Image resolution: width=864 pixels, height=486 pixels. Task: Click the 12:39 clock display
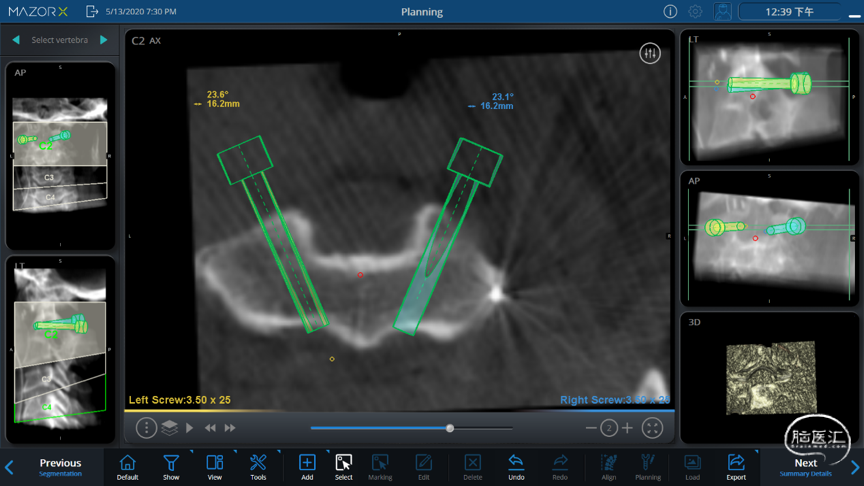(789, 12)
